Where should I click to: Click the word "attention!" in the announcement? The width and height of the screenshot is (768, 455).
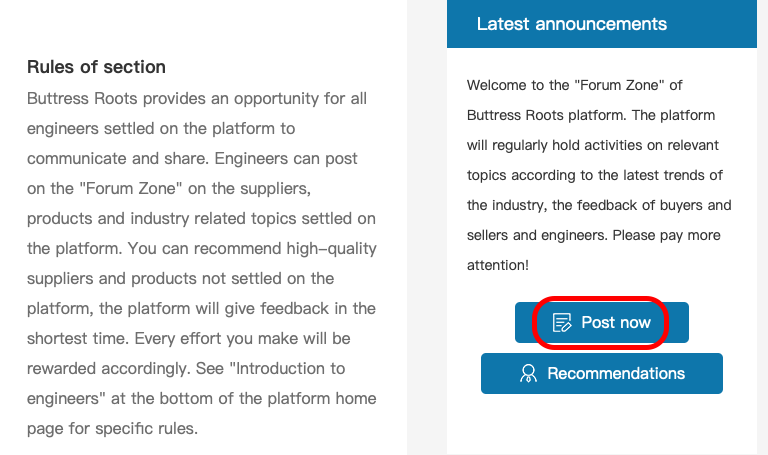click(x=498, y=265)
